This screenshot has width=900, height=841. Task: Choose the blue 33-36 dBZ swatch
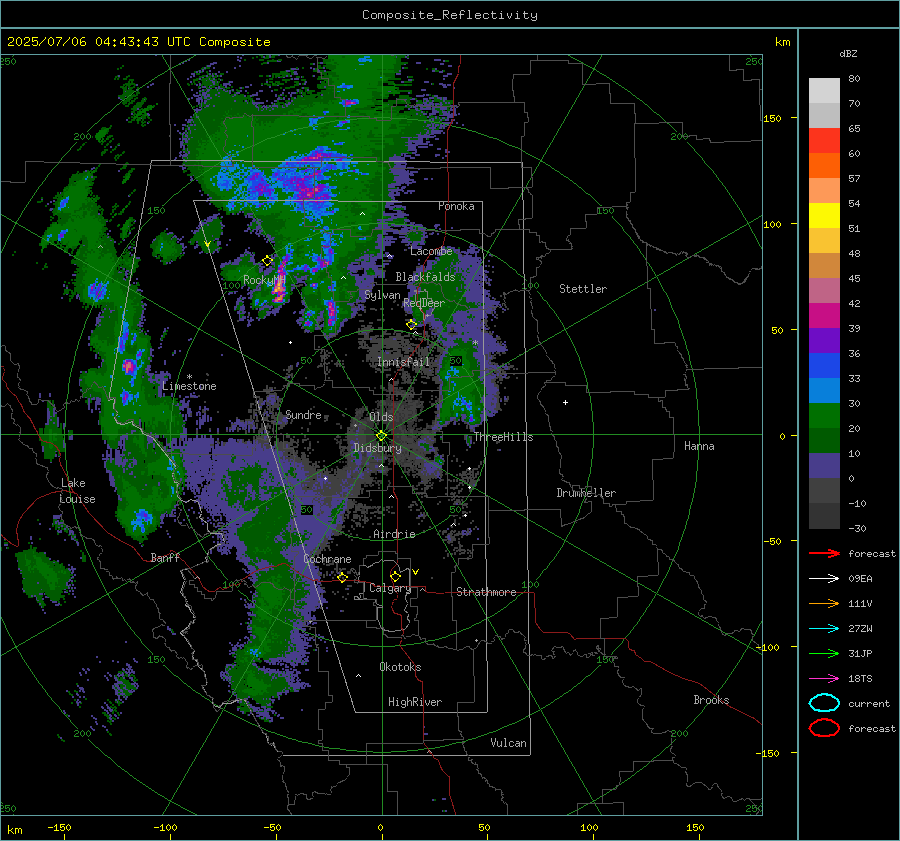click(824, 366)
